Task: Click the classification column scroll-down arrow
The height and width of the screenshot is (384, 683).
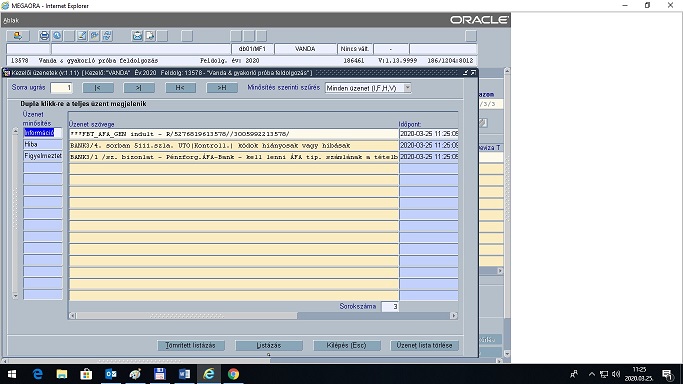Action: click(x=15, y=296)
